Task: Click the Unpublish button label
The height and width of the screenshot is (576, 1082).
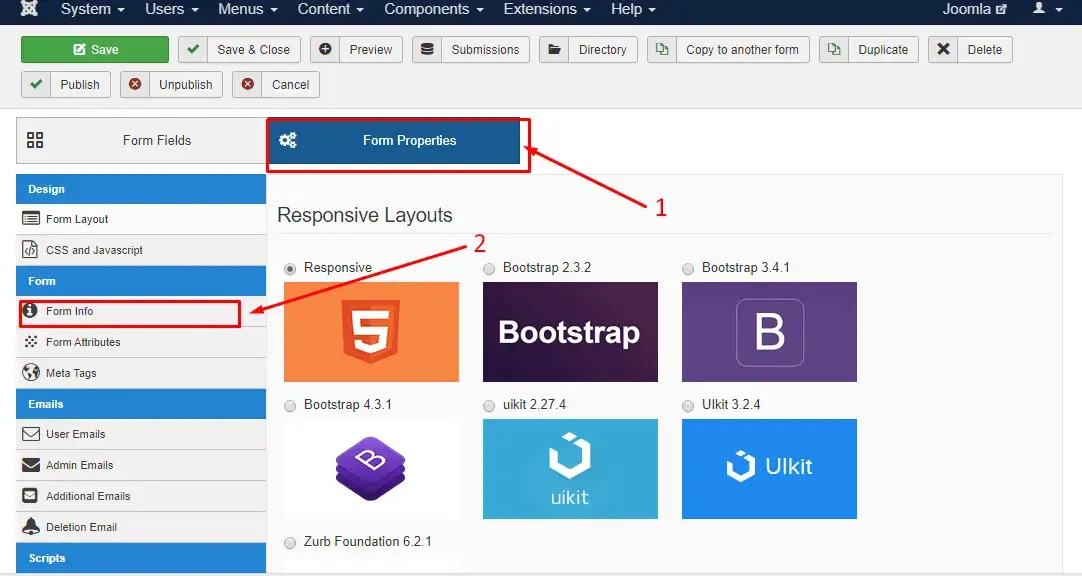Action: [x=186, y=85]
